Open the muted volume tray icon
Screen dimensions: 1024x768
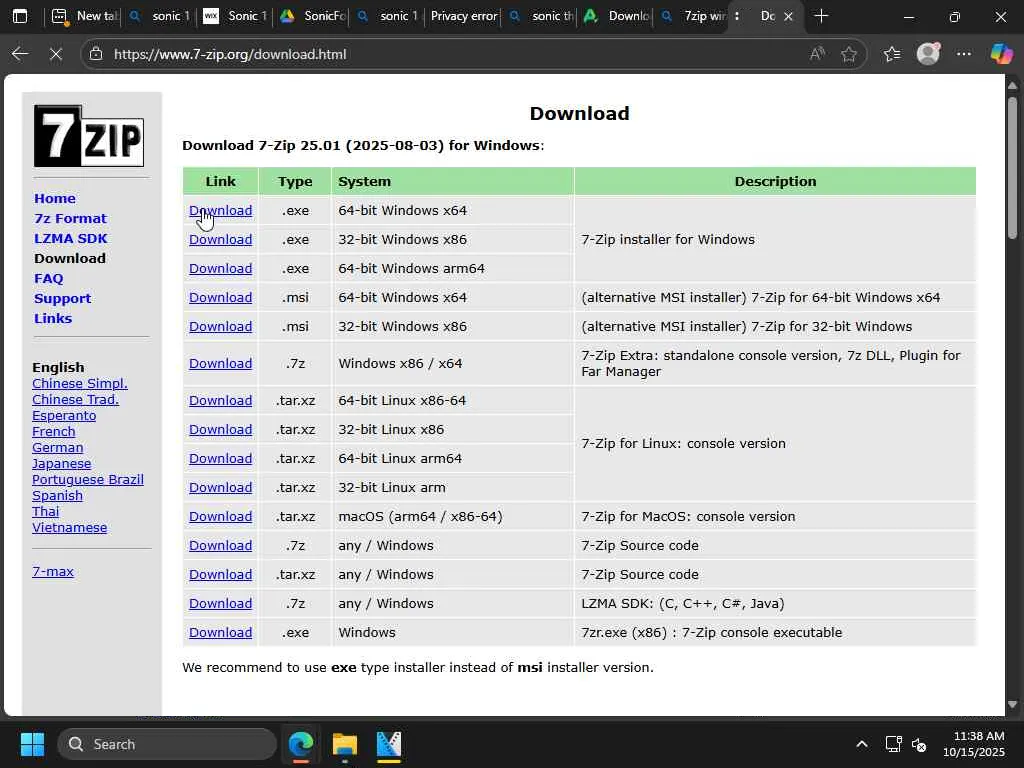[919, 744]
